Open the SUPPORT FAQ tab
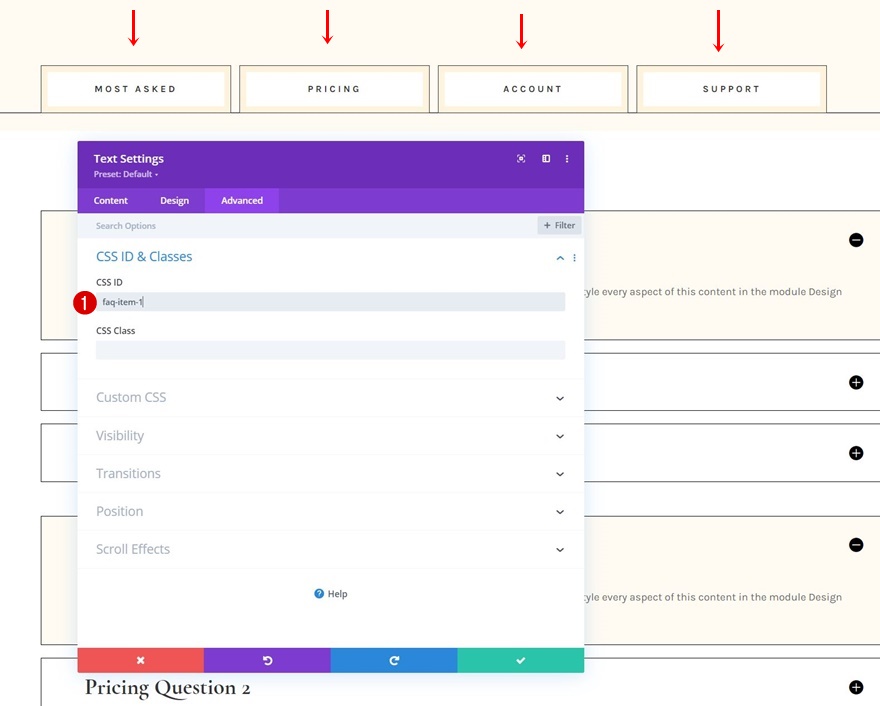 pyautogui.click(x=731, y=89)
